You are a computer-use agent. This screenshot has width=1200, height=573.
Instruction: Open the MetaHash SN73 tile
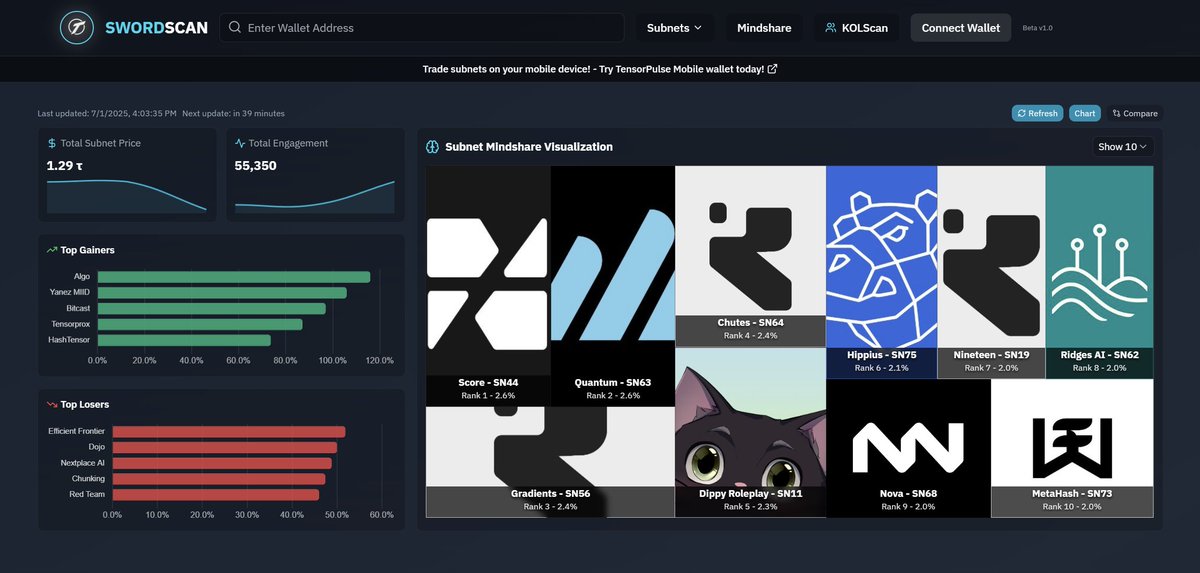pos(1072,448)
